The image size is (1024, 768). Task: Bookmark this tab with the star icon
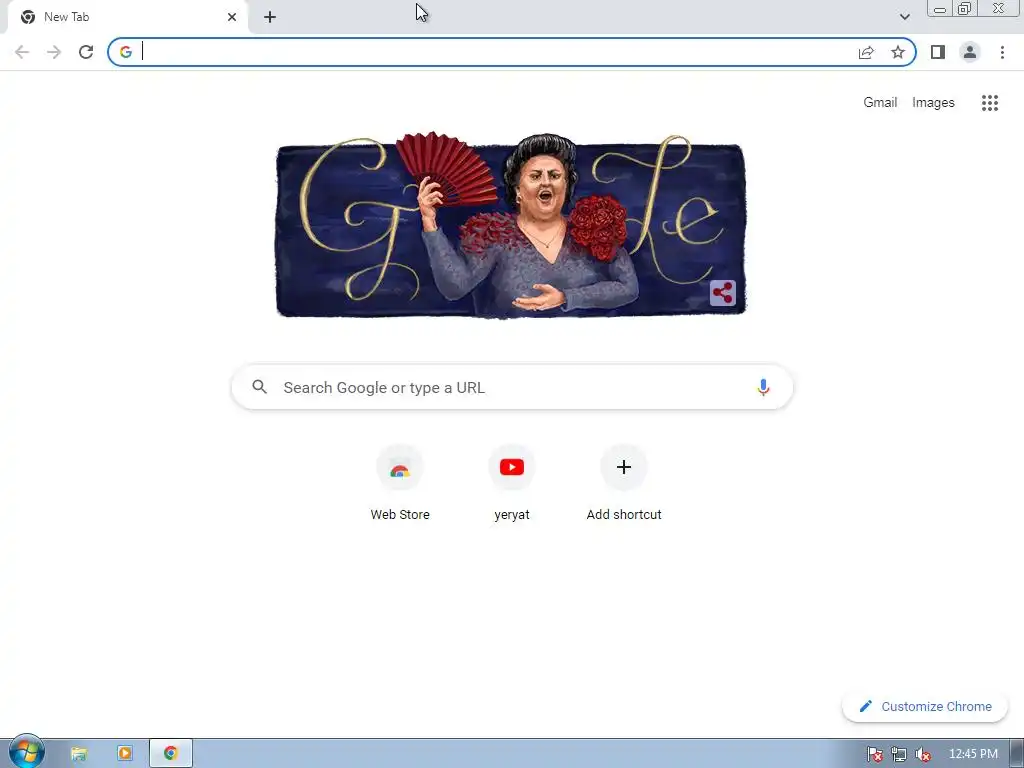coord(898,52)
